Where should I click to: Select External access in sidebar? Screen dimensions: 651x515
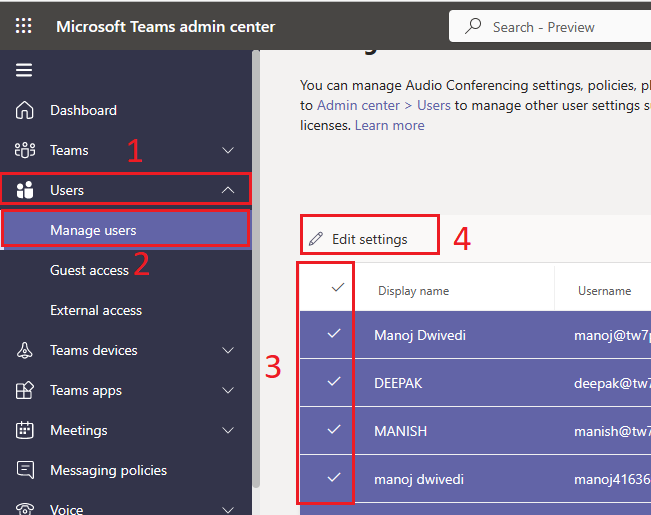pyautogui.click(x=96, y=310)
